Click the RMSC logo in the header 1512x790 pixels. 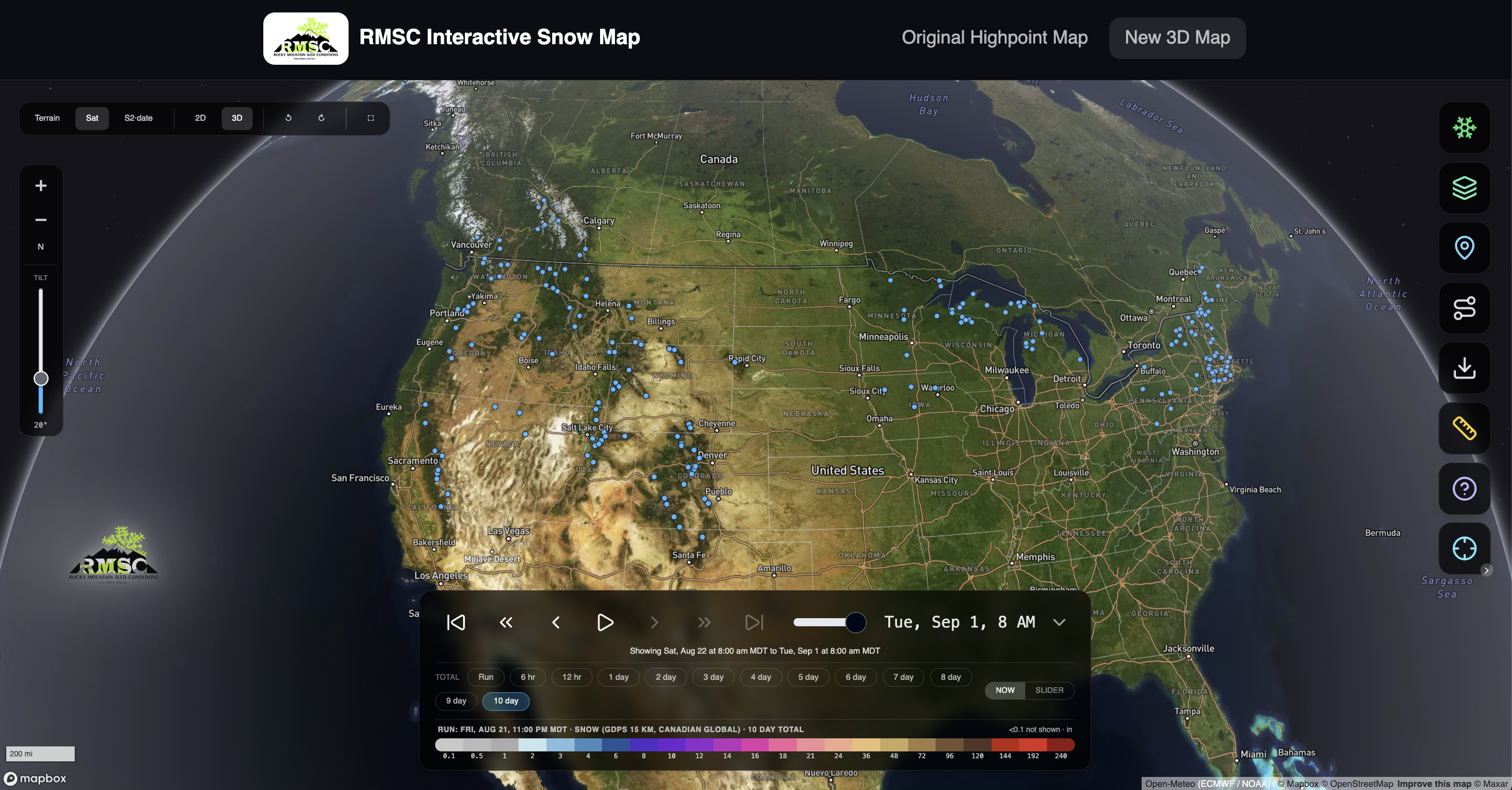(x=306, y=39)
